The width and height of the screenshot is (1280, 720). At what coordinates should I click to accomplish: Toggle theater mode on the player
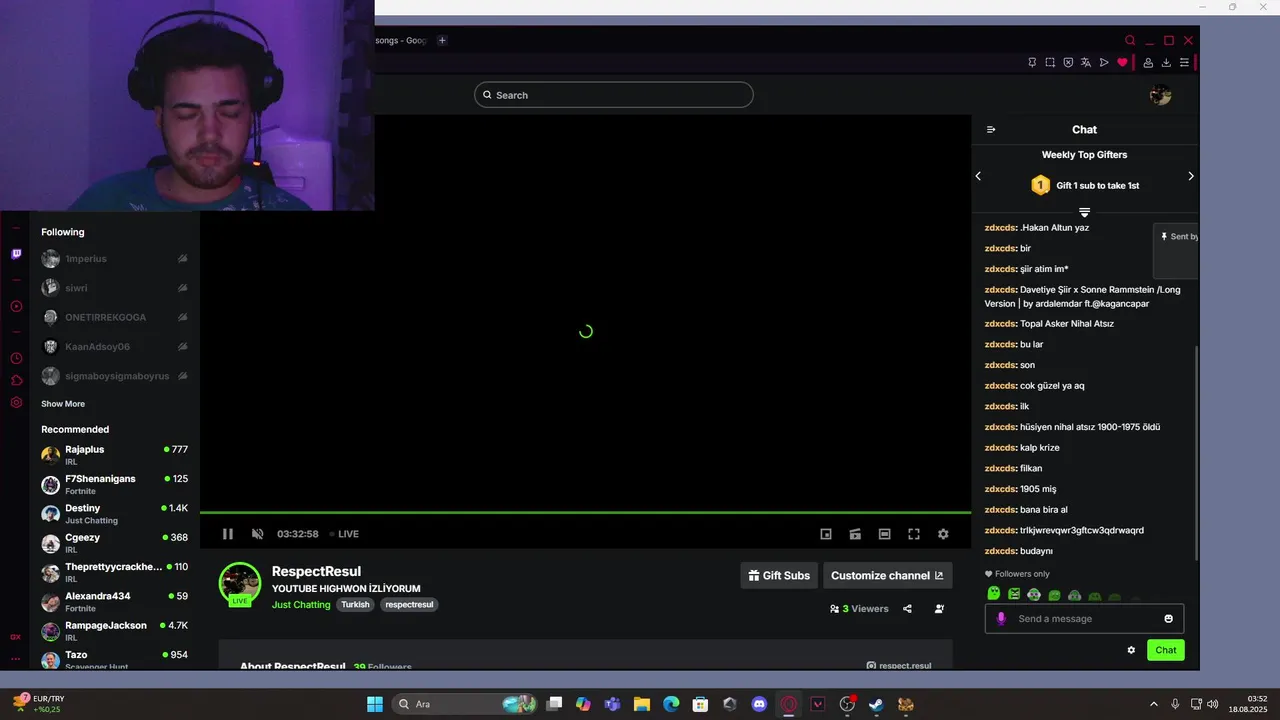coord(884,534)
